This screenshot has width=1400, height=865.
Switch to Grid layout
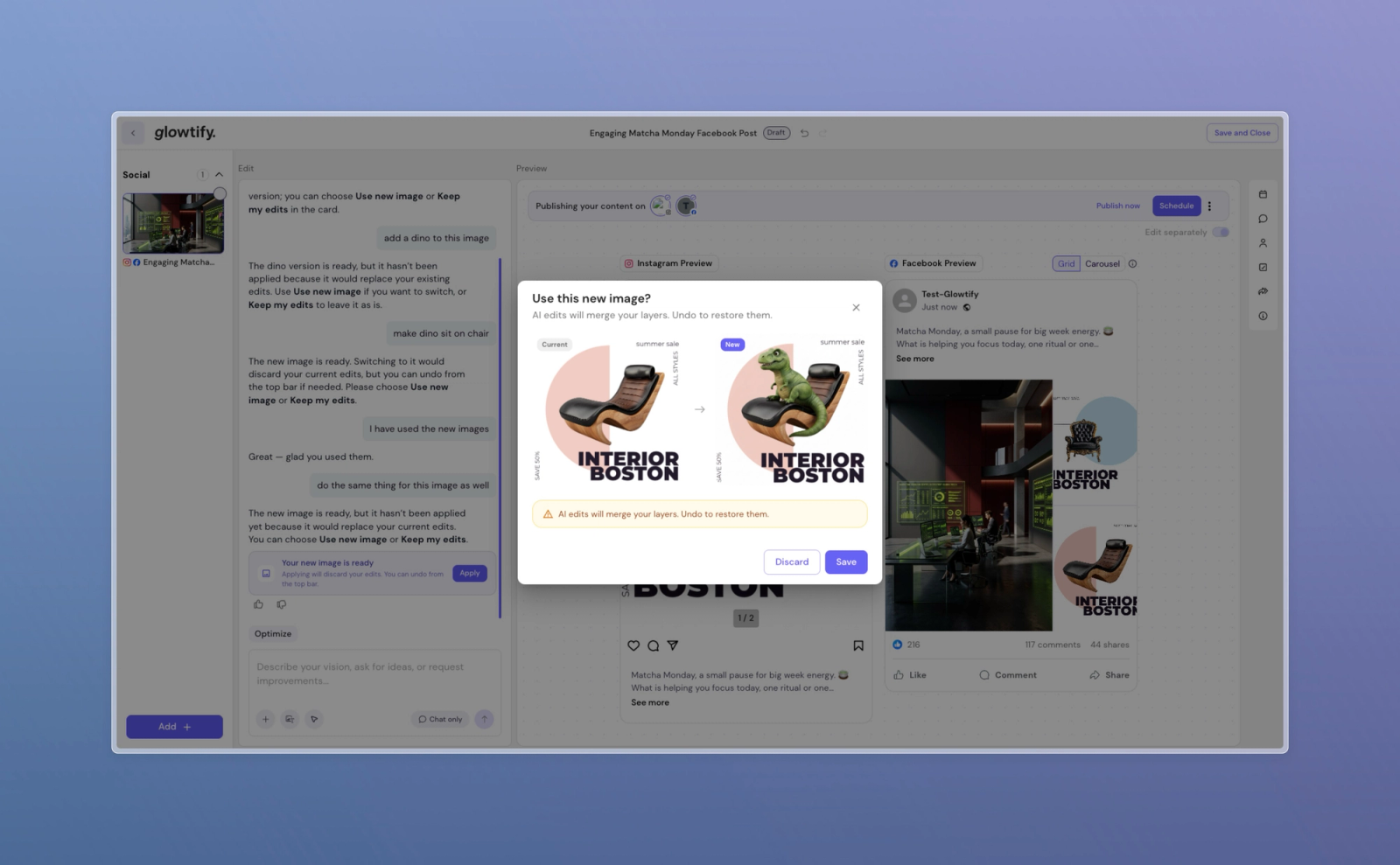click(1066, 263)
